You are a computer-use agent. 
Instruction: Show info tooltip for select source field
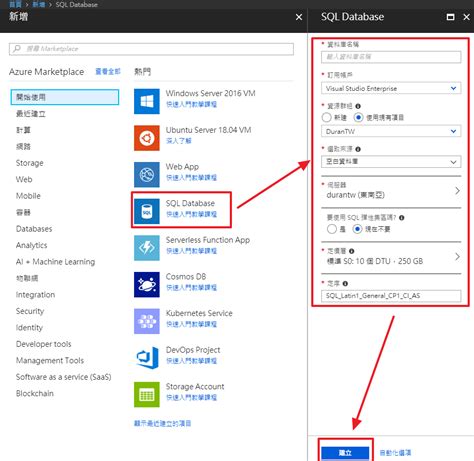point(358,149)
